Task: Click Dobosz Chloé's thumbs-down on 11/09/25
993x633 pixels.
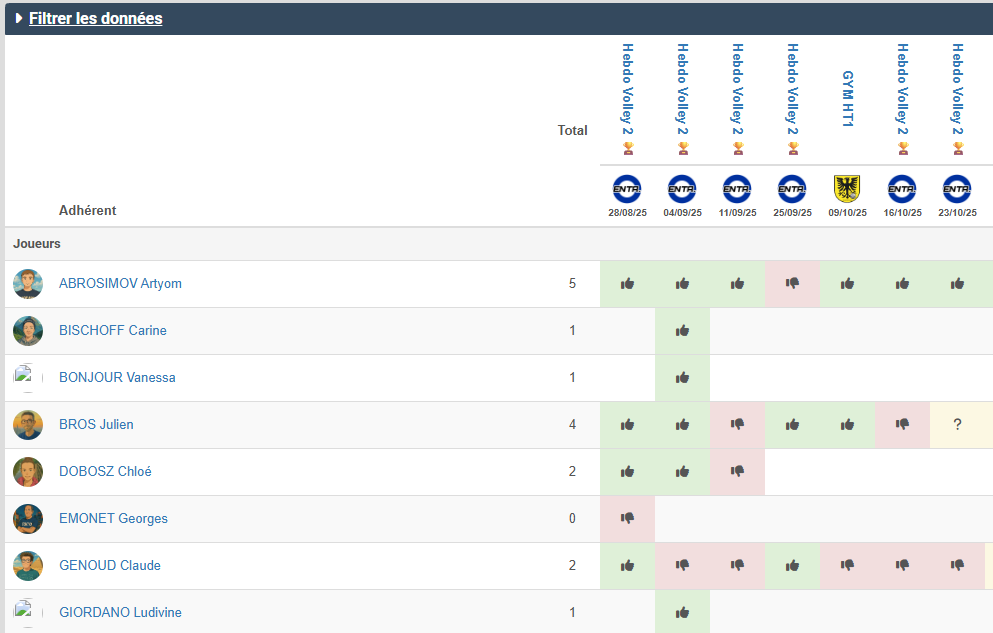Action: pyautogui.click(x=737, y=471)
